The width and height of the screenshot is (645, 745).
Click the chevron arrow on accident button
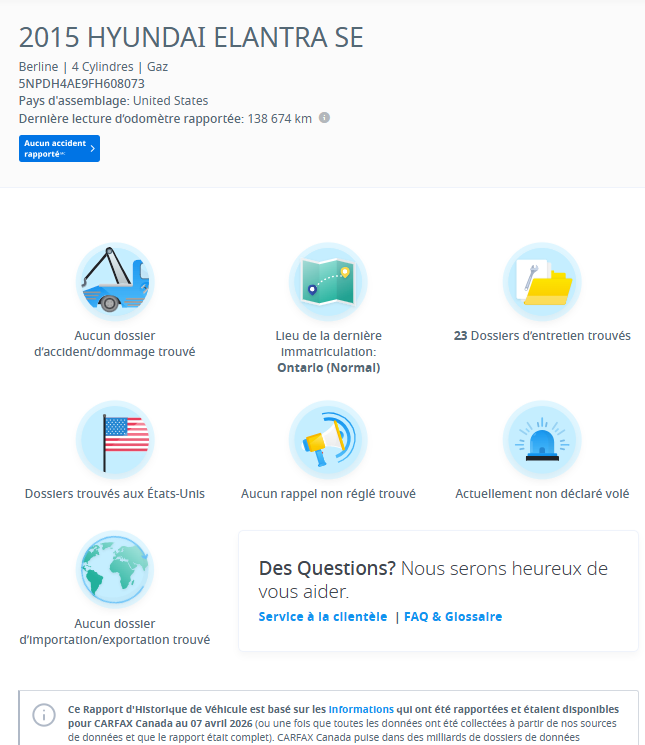[93, 148]
